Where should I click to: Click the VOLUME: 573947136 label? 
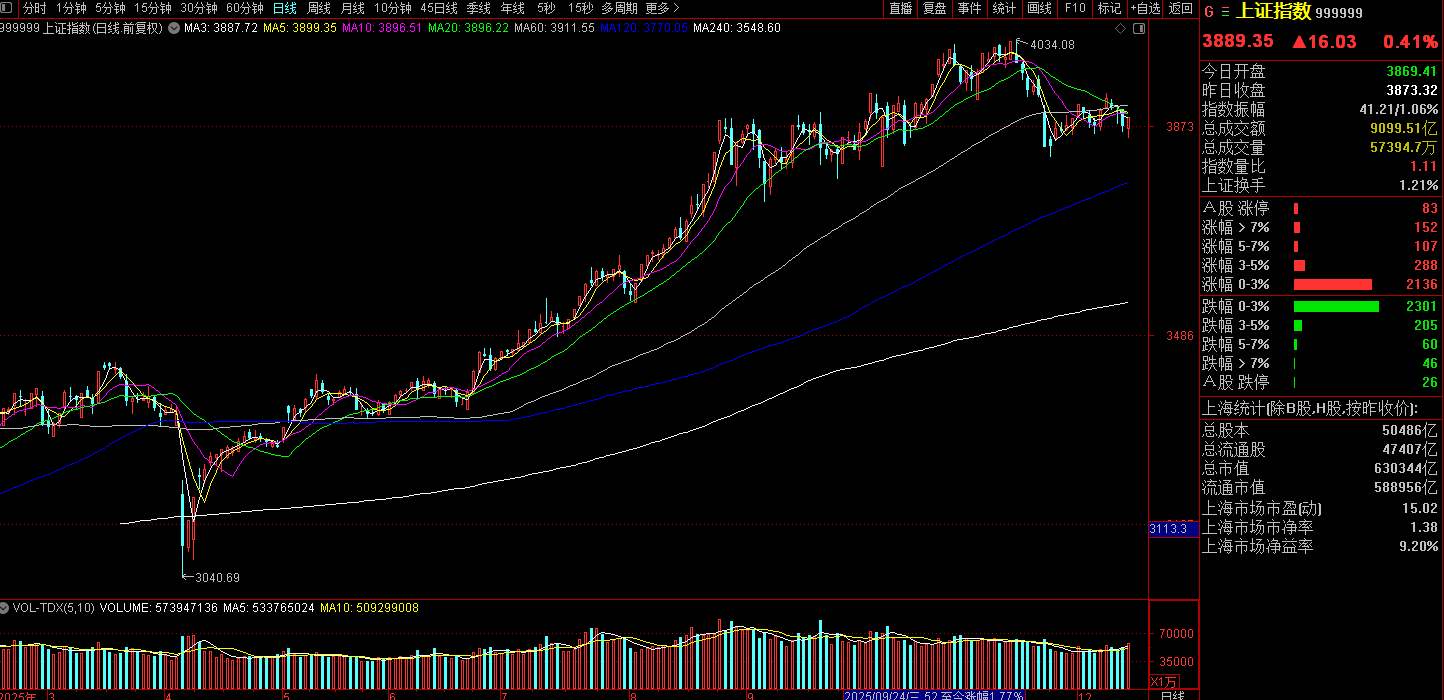158,607
